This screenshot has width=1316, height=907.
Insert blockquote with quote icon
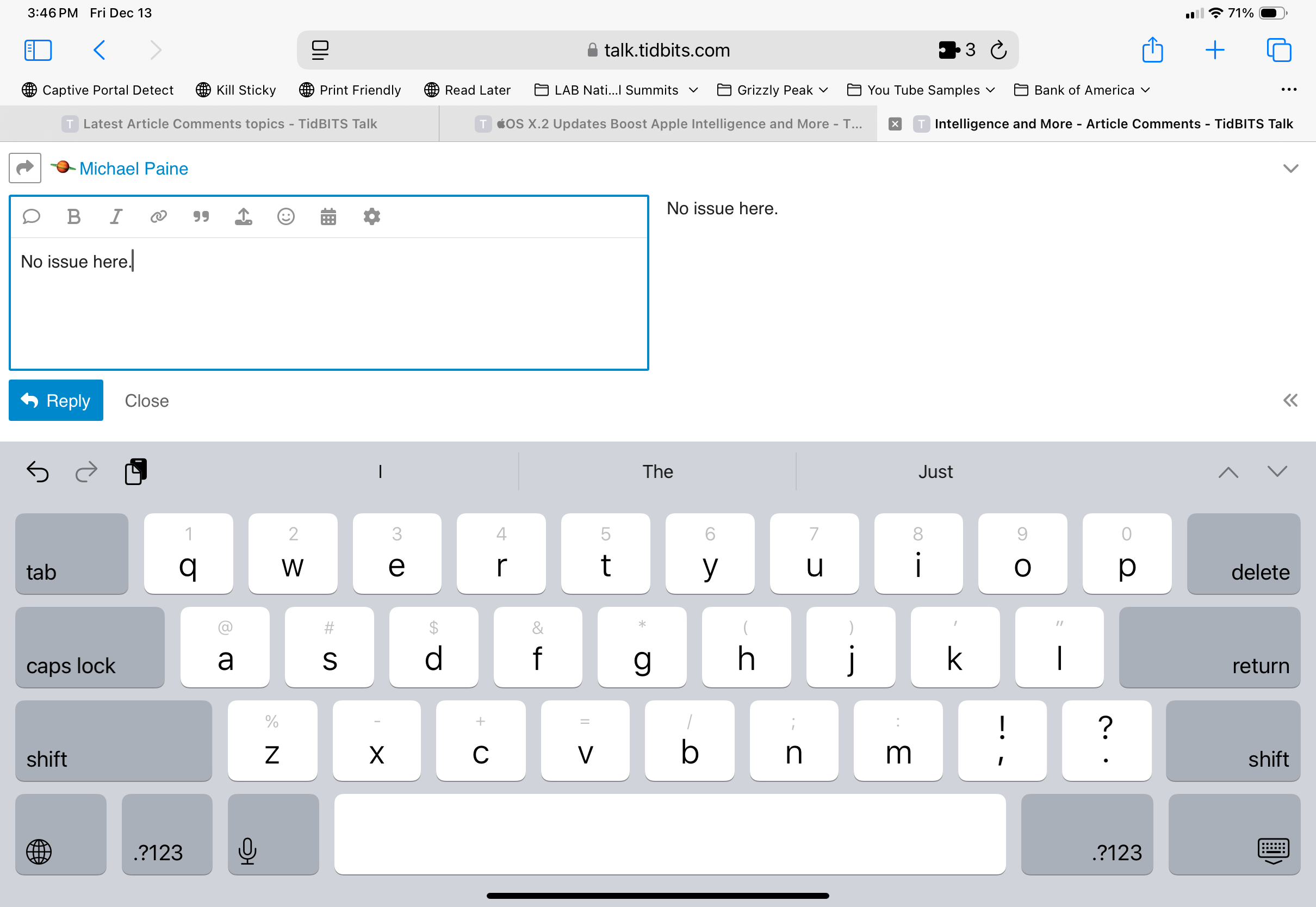pos(201,216)
